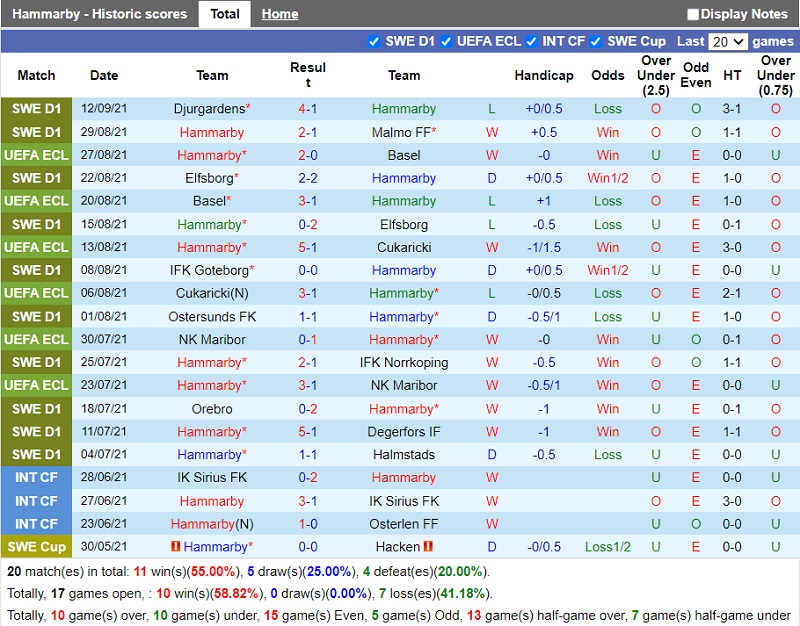Click the red card icon next to Hacken
This screenshot has height=626, width=800.
tap(429, 547)
